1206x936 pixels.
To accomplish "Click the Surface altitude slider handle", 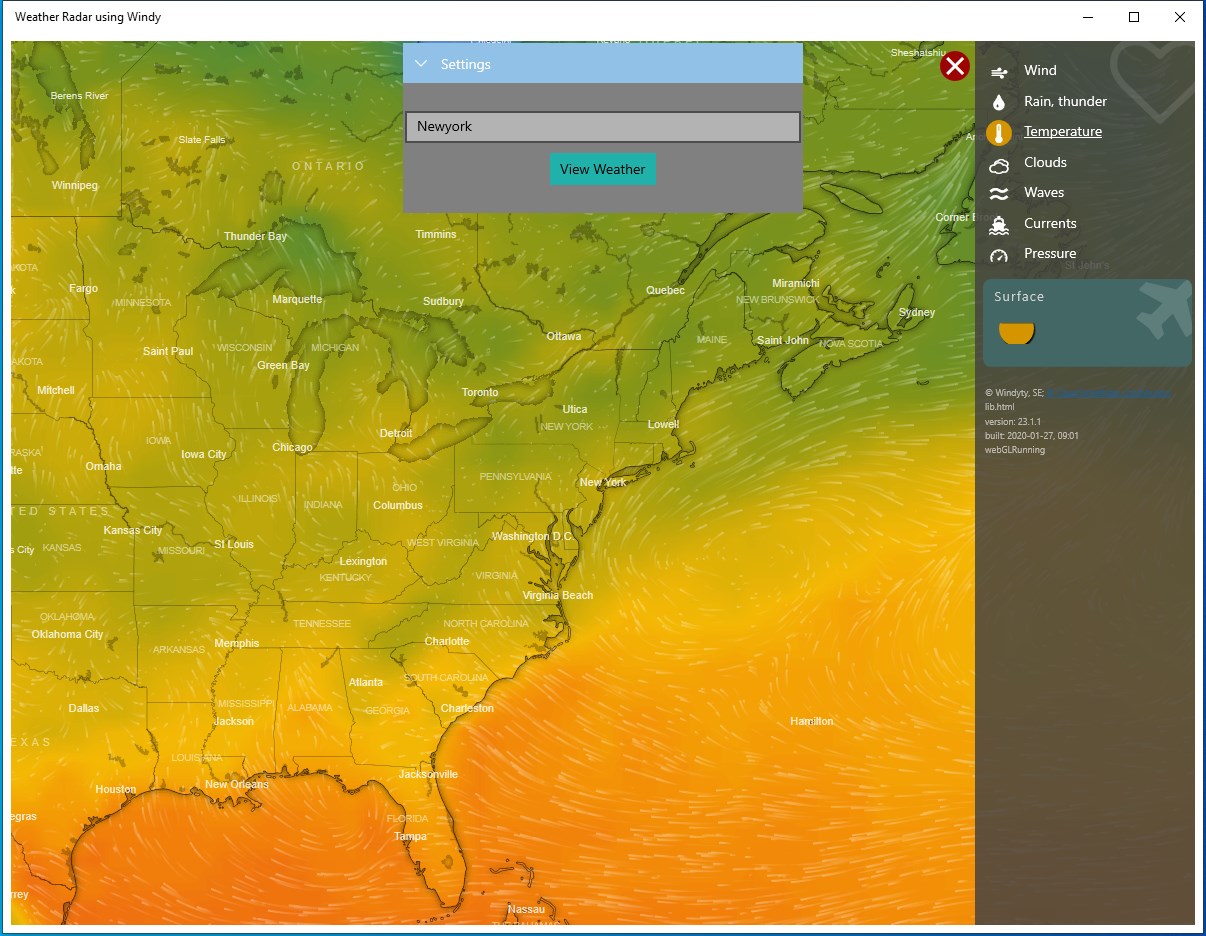I will (1016, 333).
